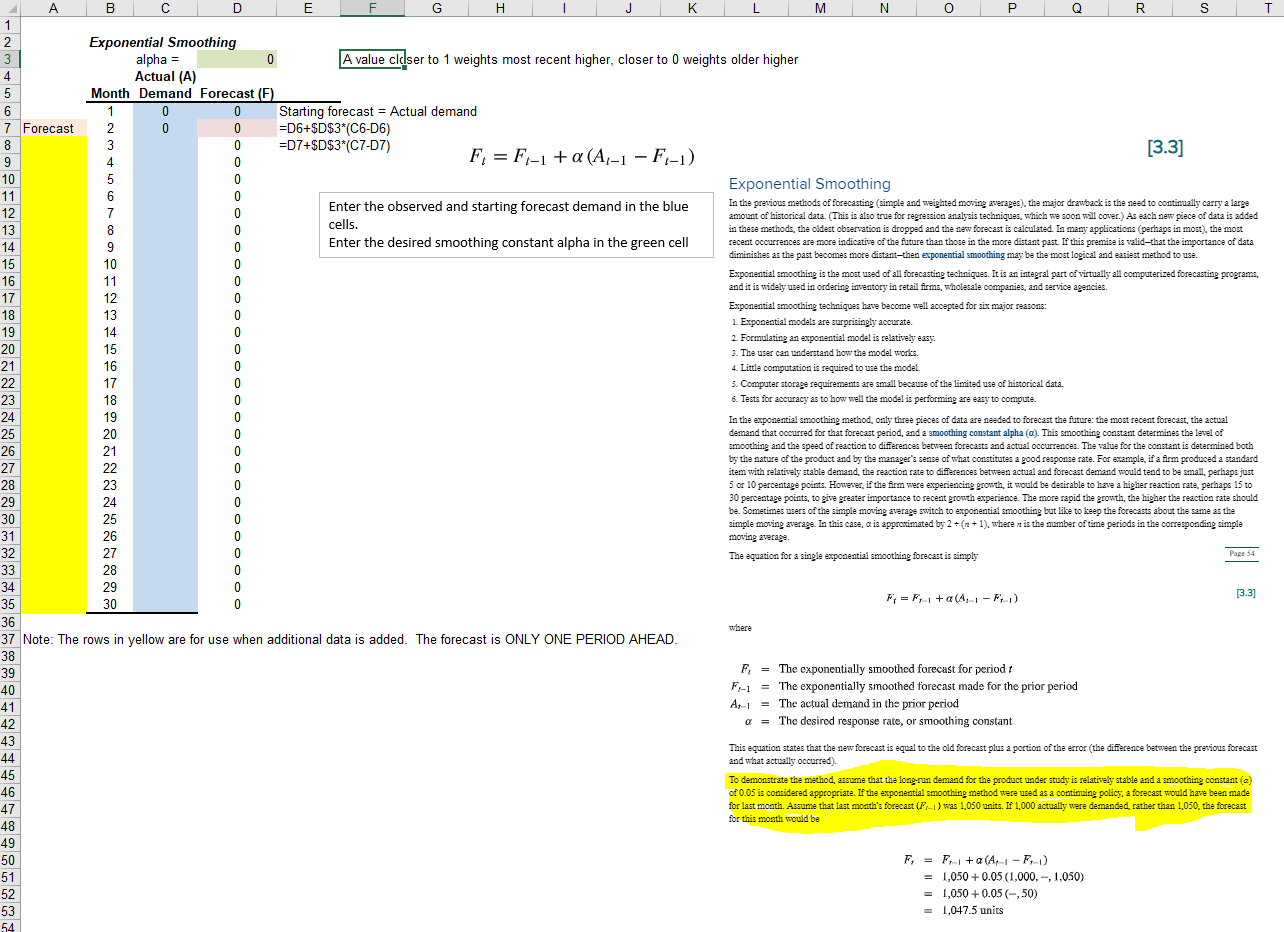Click 'Starting forecast = Actual demand' text
This screenshot has height=932, width=1284.
378,111
